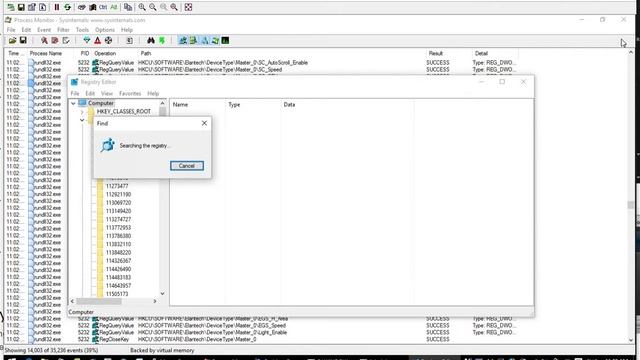Image resolution: width=640 pixels, height=360 pixels.
Task: Select the RegCloseKey event row
Action: click(x=261, y=340)
